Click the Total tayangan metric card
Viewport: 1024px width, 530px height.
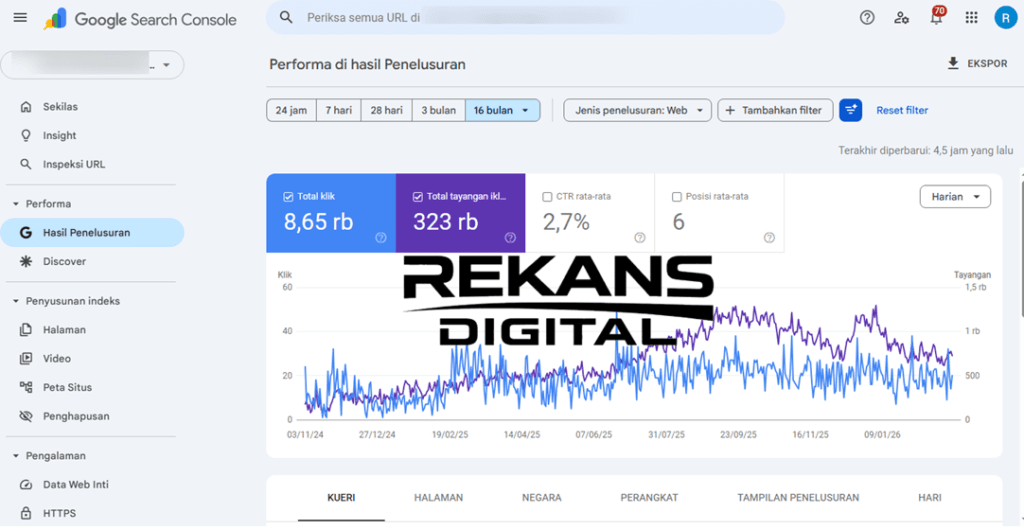coord(460,213)
